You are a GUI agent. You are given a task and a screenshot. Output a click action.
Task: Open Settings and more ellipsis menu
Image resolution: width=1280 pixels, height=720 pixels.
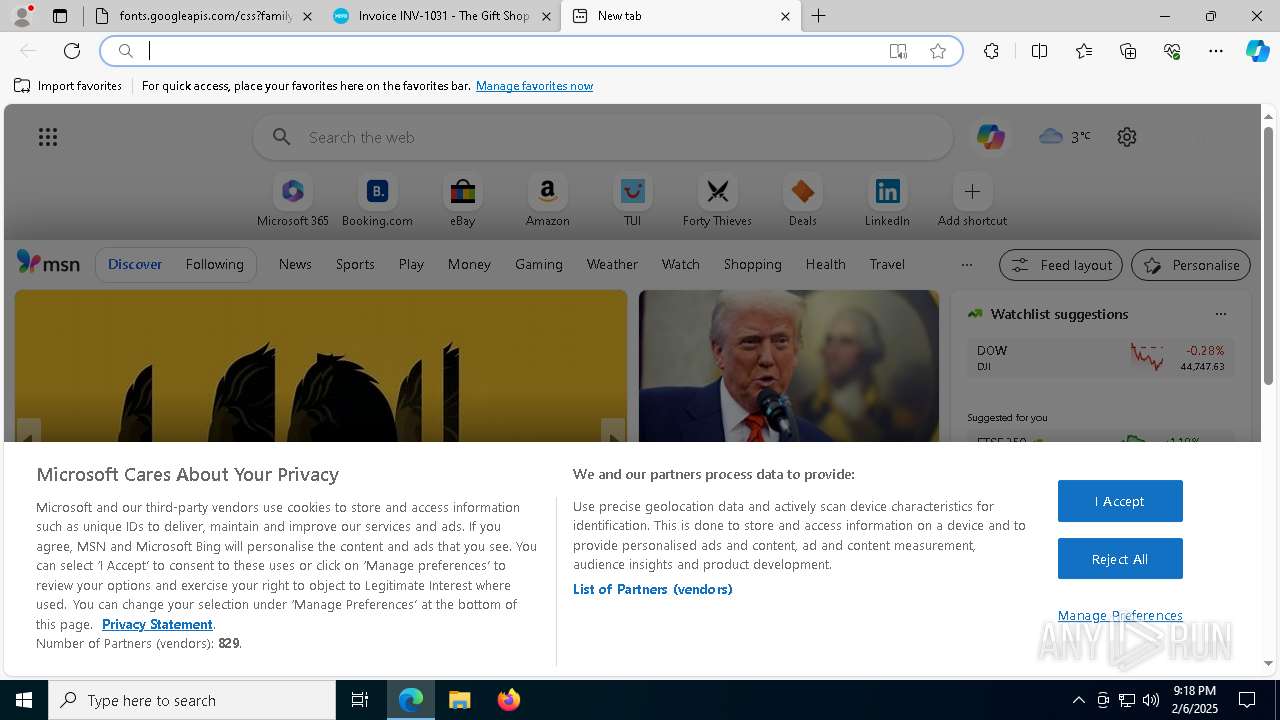1216,51
